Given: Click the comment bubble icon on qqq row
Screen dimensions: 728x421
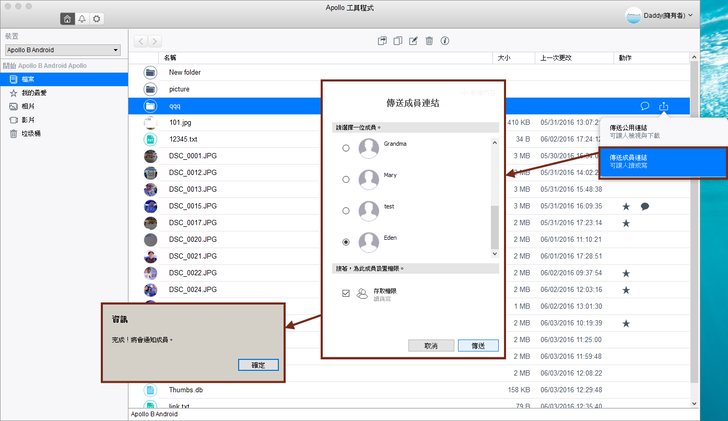Looking at the screenshot, I should pos(645,106).
